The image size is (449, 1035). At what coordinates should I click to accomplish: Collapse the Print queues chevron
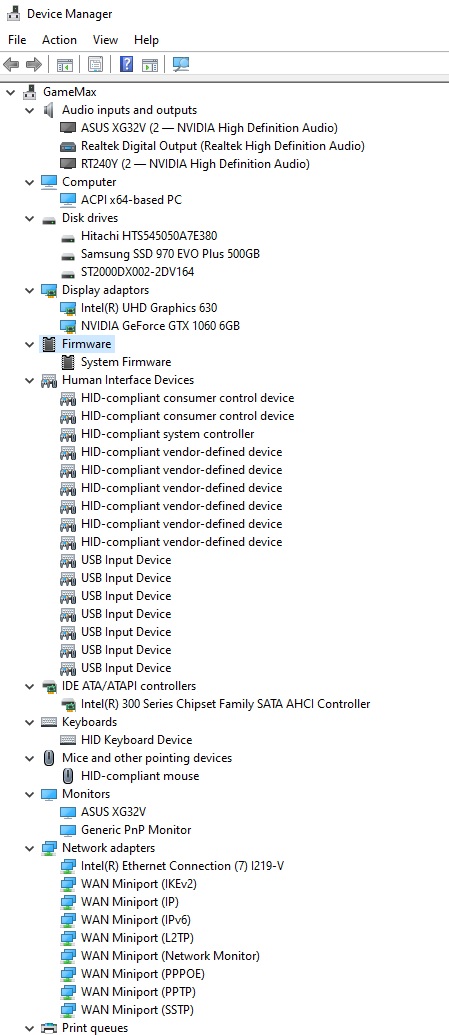[x=30, y=1028]
